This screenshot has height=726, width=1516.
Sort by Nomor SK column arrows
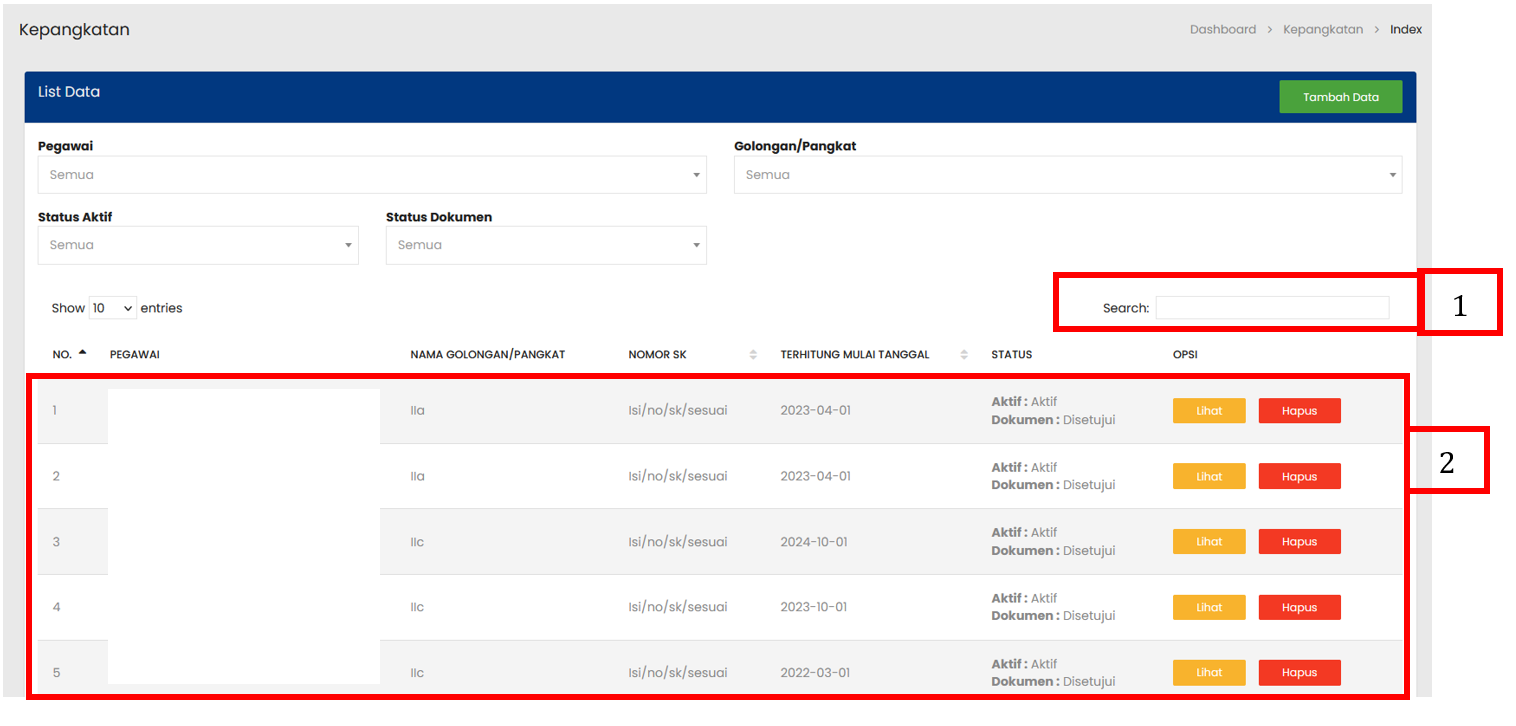tap(753, 355)
